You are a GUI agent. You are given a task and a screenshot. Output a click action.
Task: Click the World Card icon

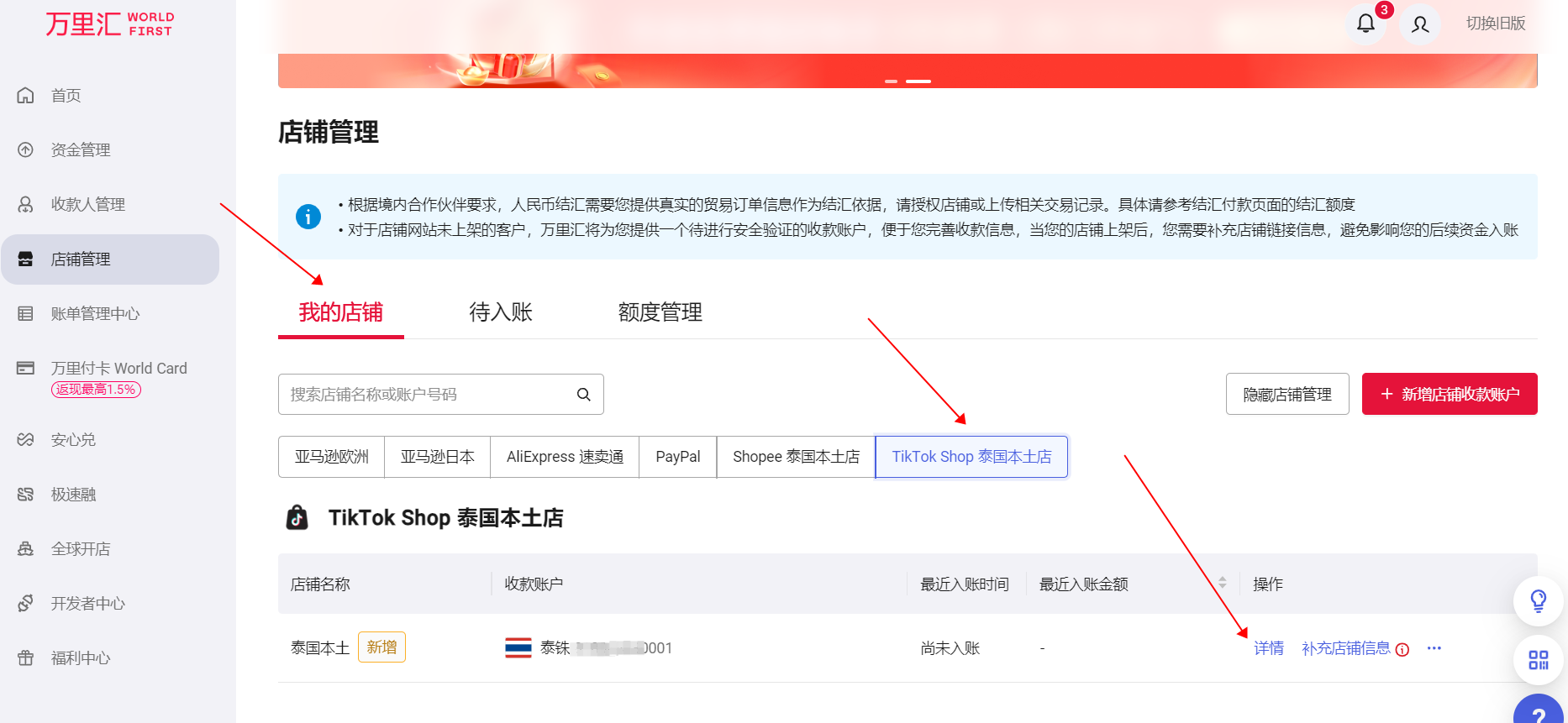click(26, 369)
